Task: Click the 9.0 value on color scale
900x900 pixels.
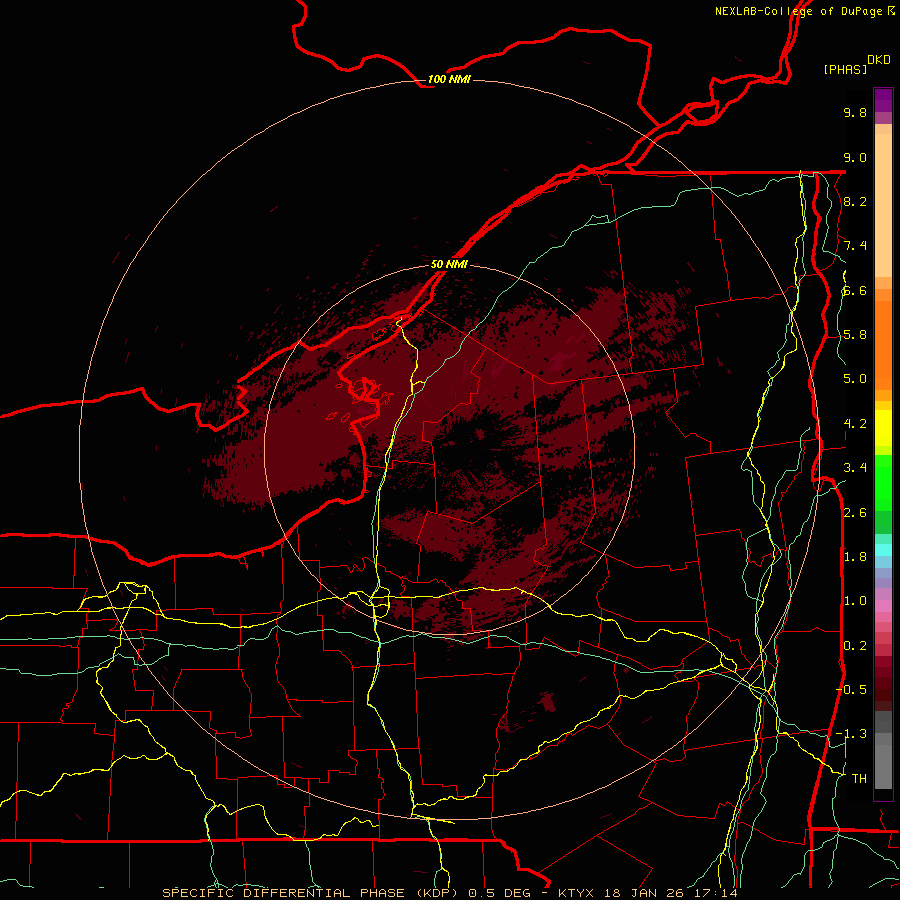Action: coord(855,157)
